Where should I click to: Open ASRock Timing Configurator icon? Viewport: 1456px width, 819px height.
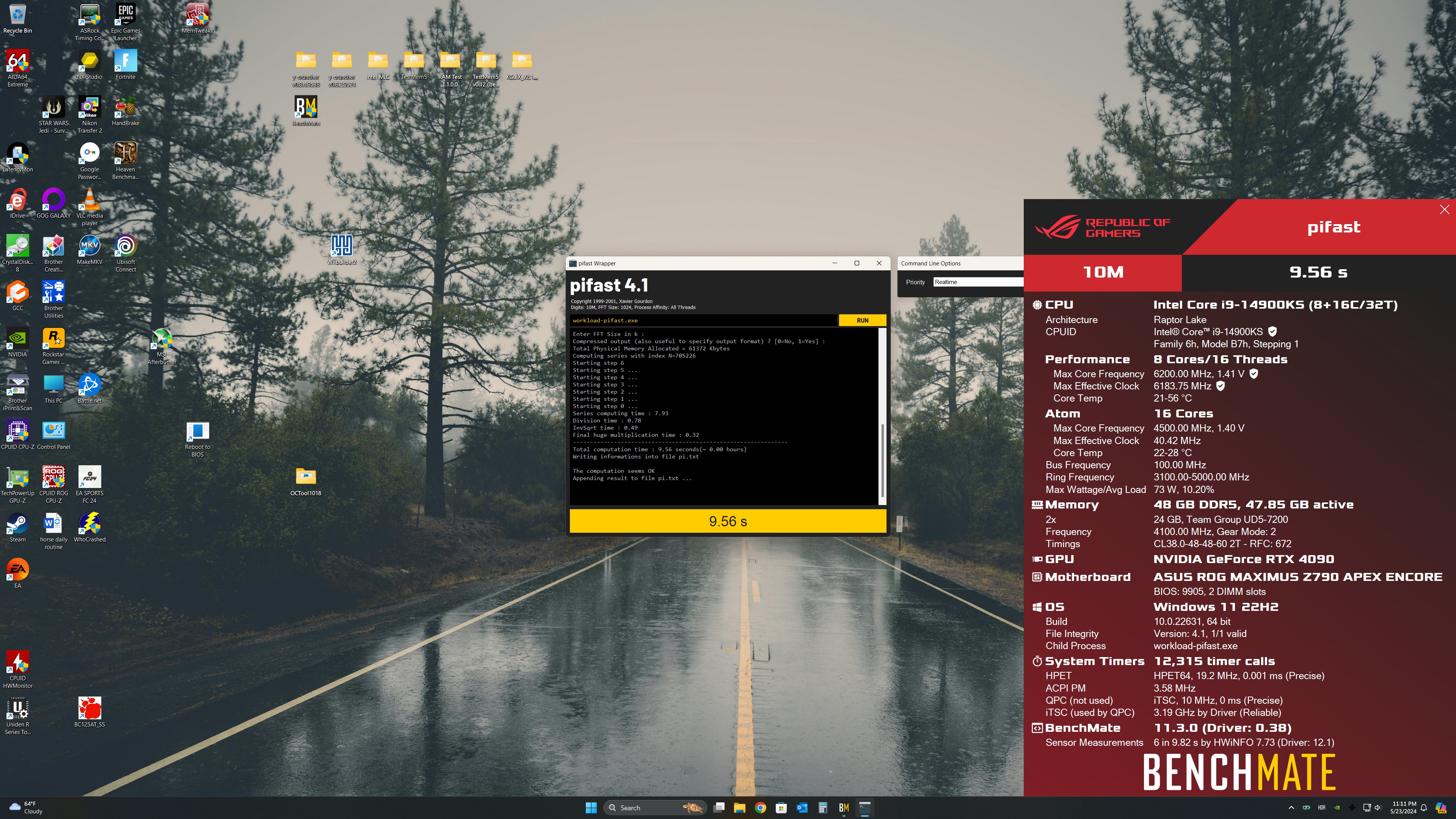(x=89, y=22)
